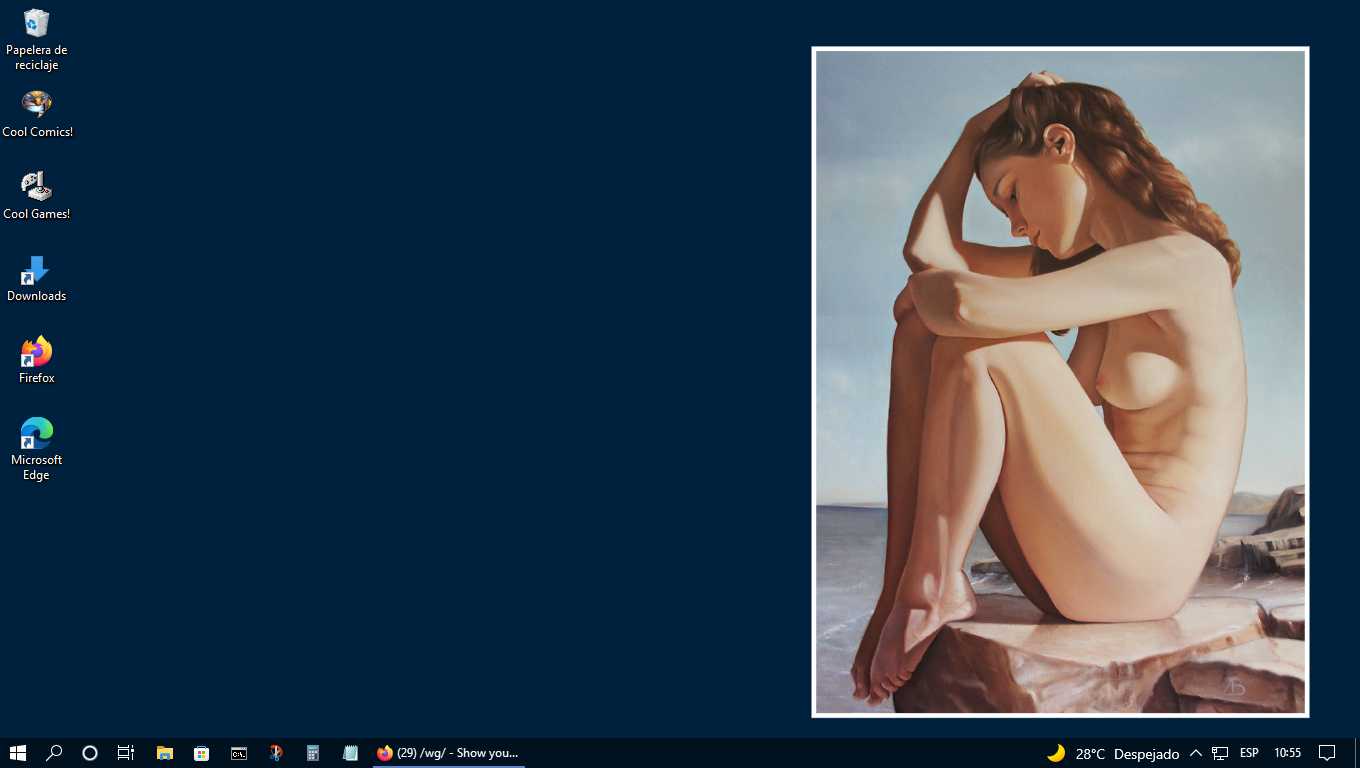
Task: Open Task View on the taskbar
Action: (126, 753)
